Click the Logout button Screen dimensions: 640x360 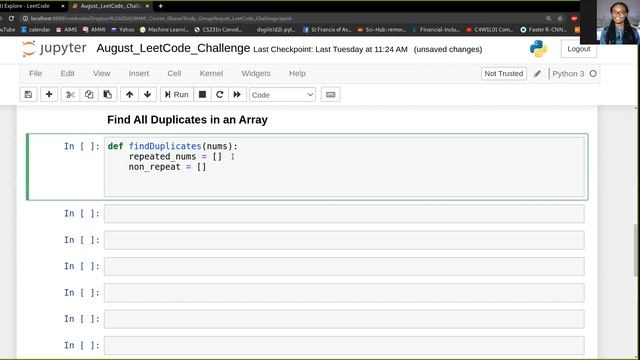[578, 49]
